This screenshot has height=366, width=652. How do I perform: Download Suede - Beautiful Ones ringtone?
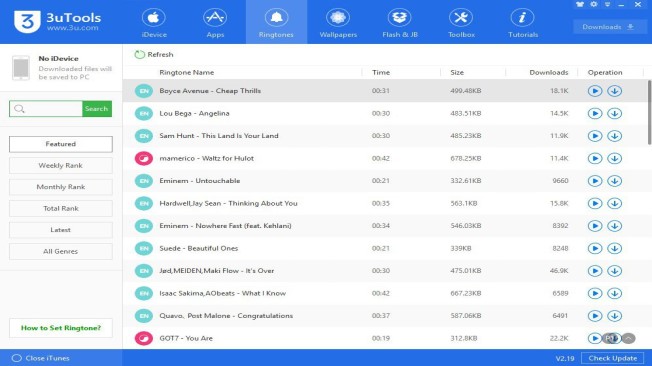615,248
